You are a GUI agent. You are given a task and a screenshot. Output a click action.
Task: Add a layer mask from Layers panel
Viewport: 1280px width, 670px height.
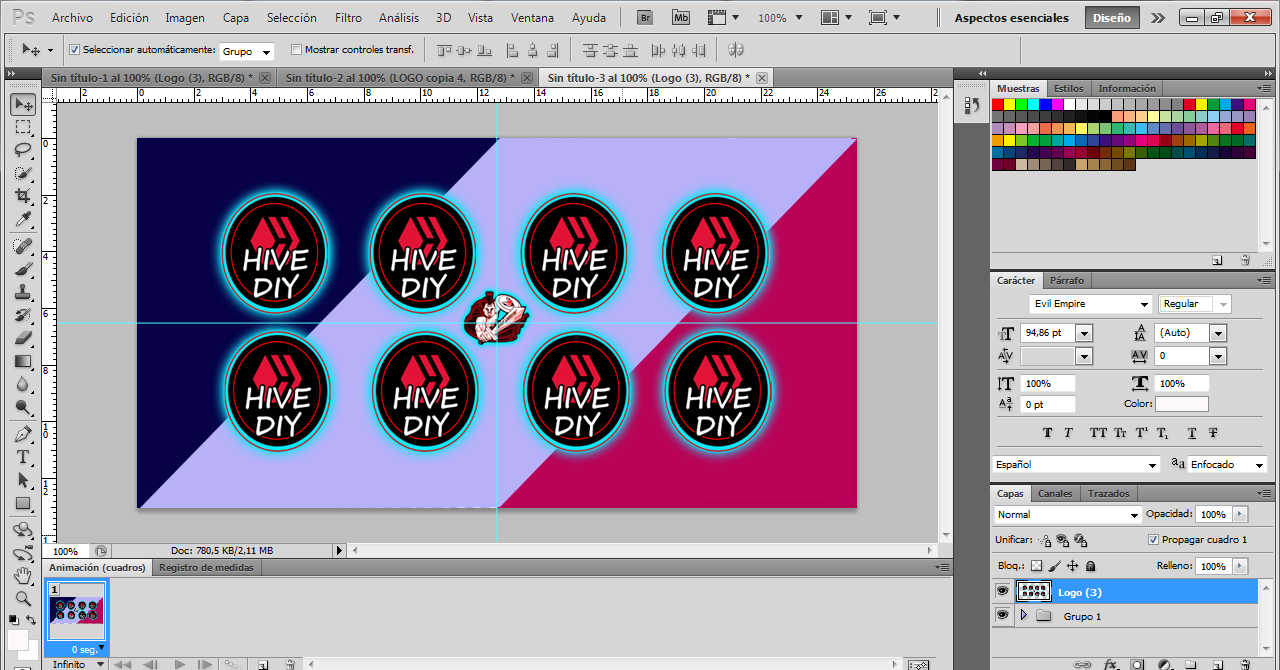tap(1137, 663)
